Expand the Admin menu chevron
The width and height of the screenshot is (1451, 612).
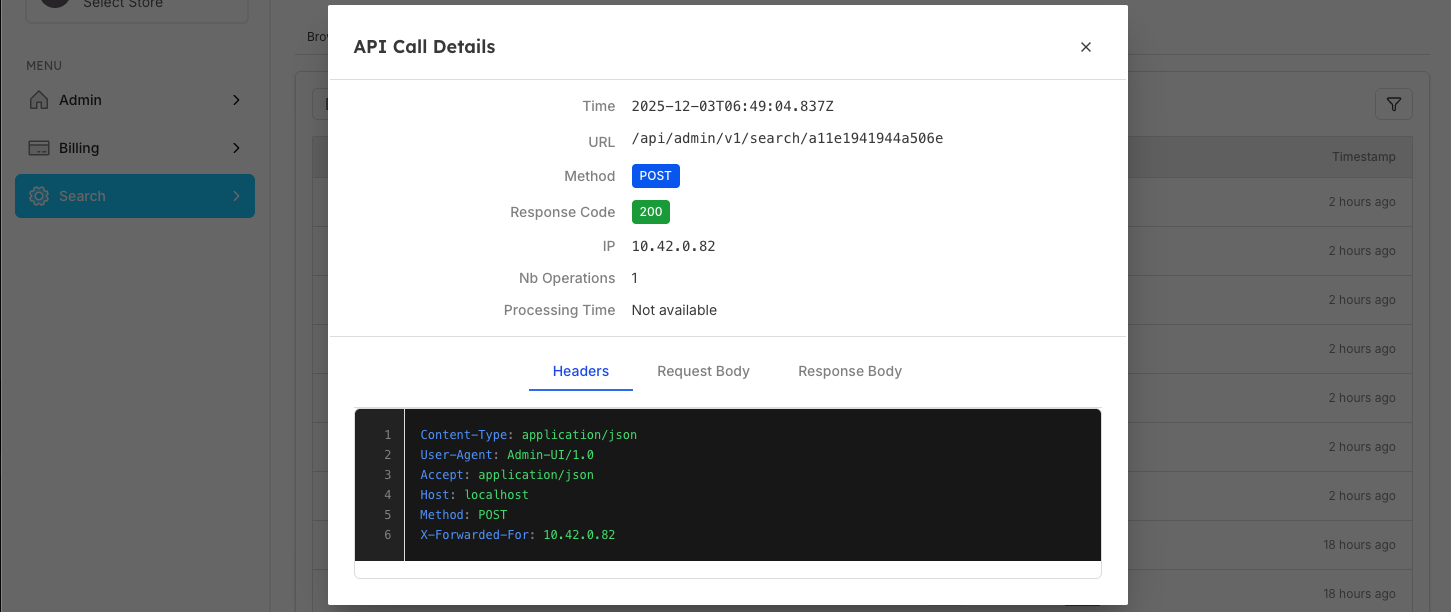coord(236,100)
